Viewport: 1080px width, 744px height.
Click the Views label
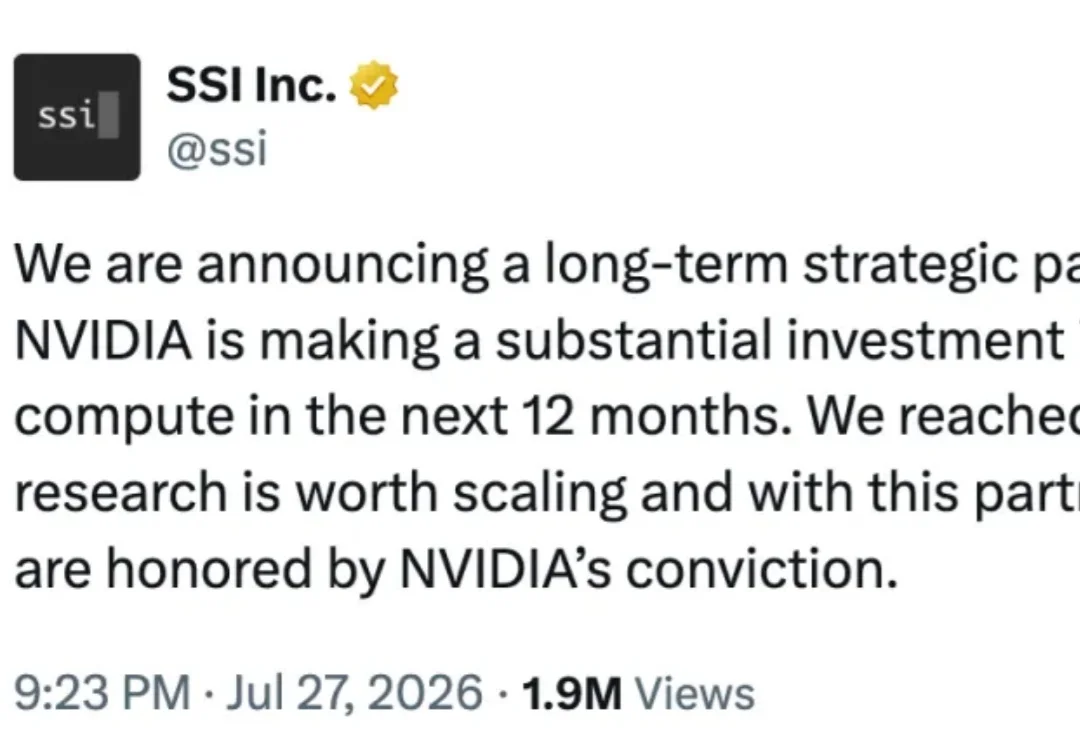pyautogui.click(x=694, y=693)
